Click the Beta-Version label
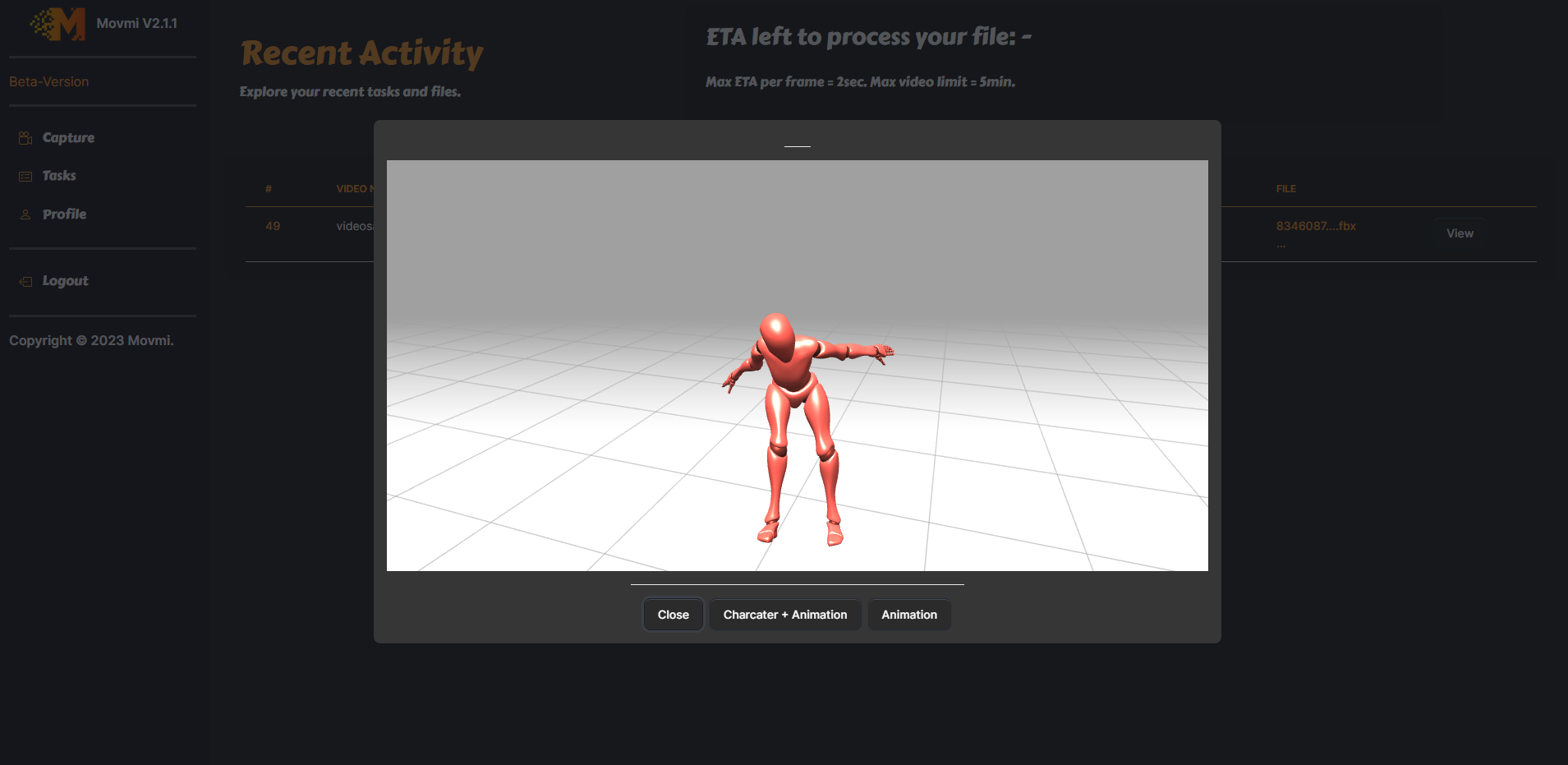This screenshot has height=765, width=1568. click(49, 82)
